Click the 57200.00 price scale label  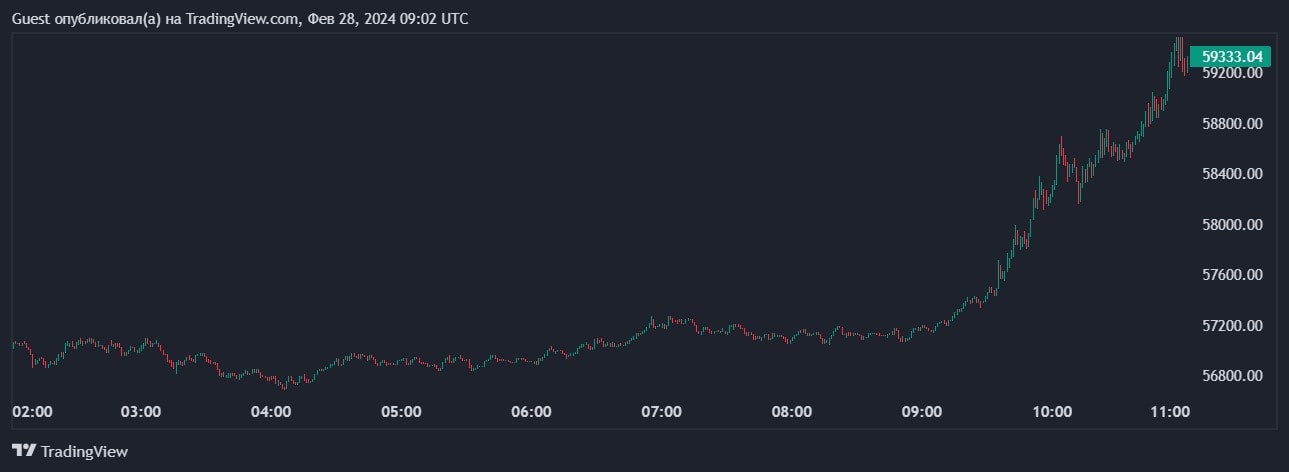(1233, 326)
